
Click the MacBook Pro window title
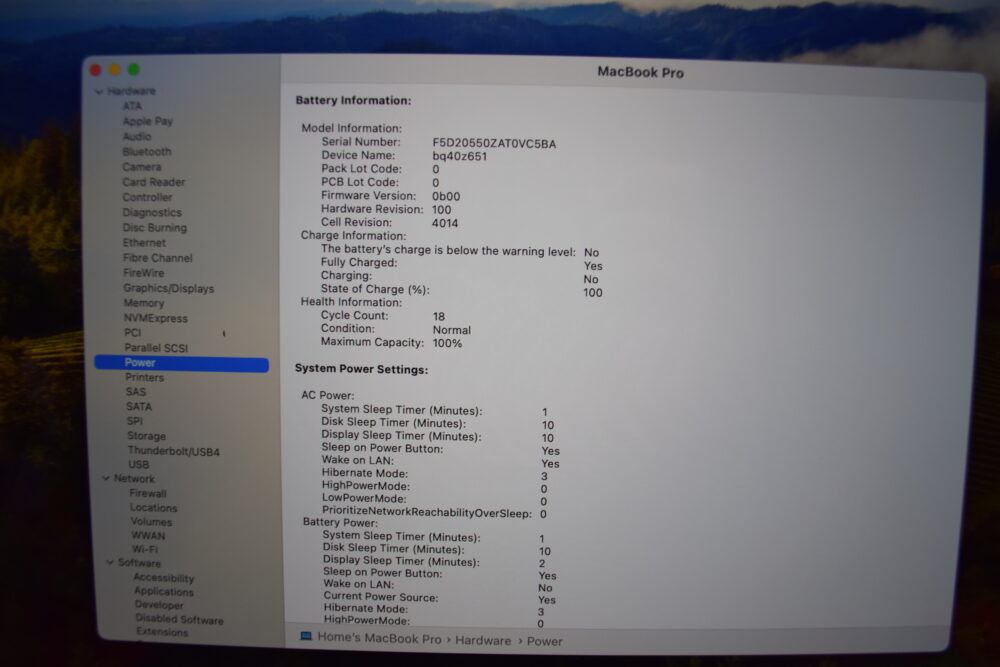pos(640,72)
